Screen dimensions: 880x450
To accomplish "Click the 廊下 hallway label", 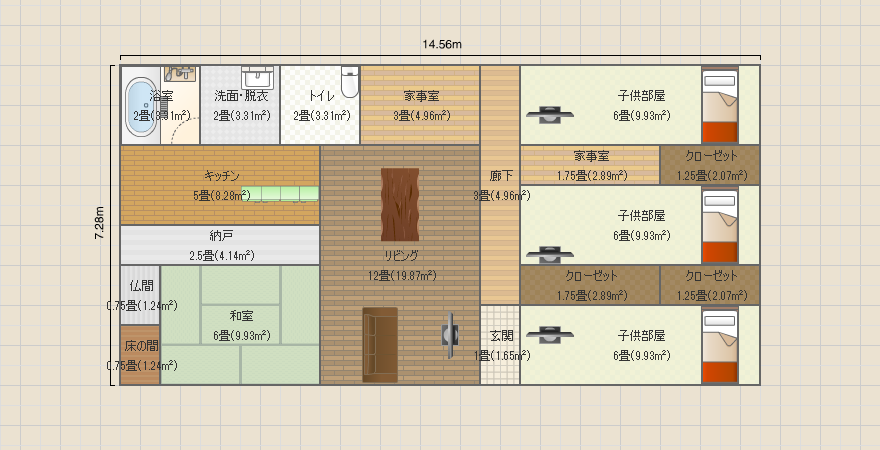I will point(501,176).
